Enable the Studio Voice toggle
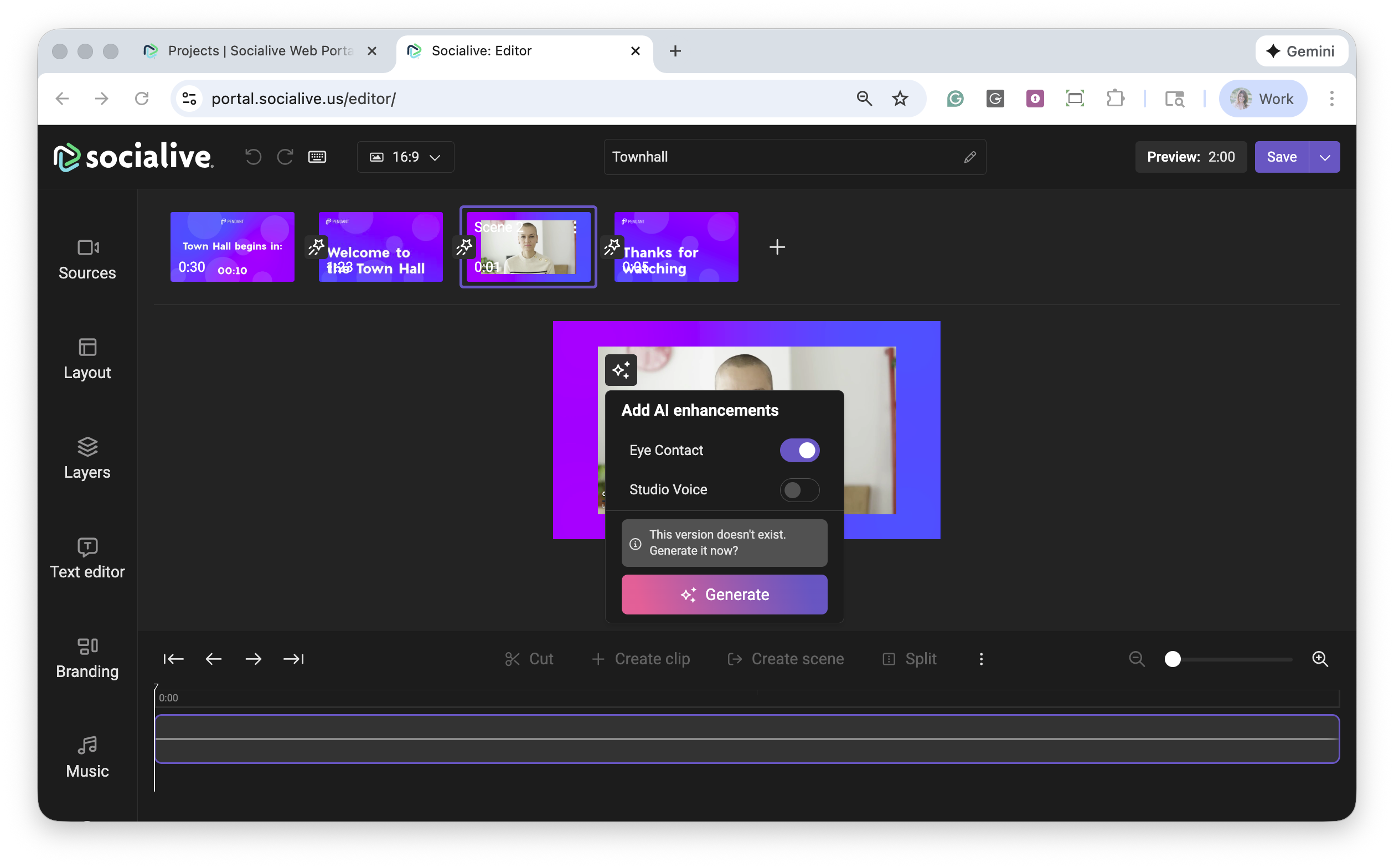The height and width of the screenshot is (868, 1394). tap(799, 490)
